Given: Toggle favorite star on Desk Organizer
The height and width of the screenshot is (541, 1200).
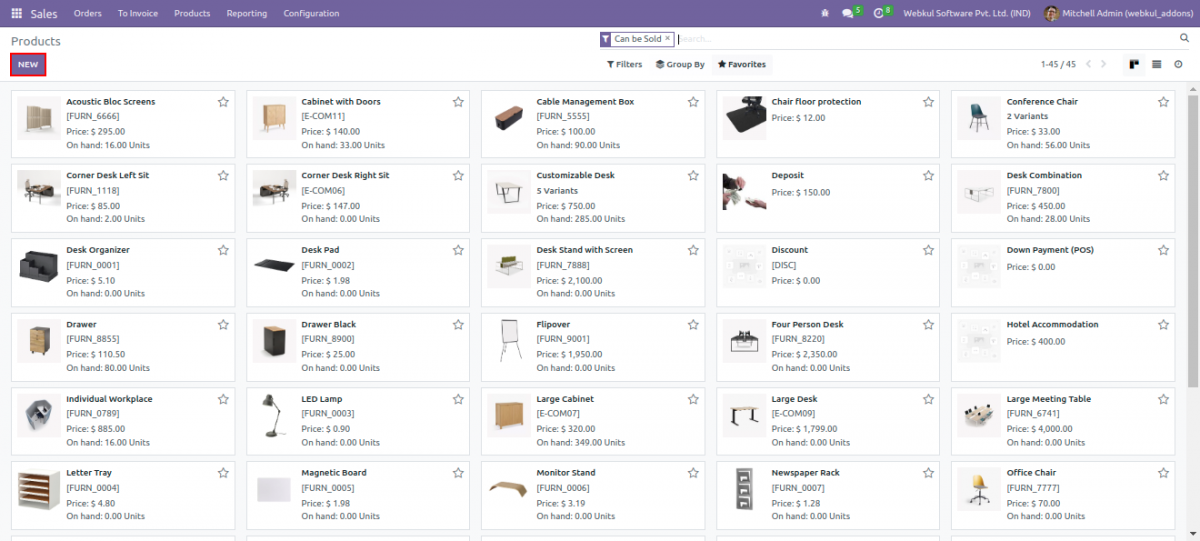Looking at the screenshot, I should click(223, 250).
